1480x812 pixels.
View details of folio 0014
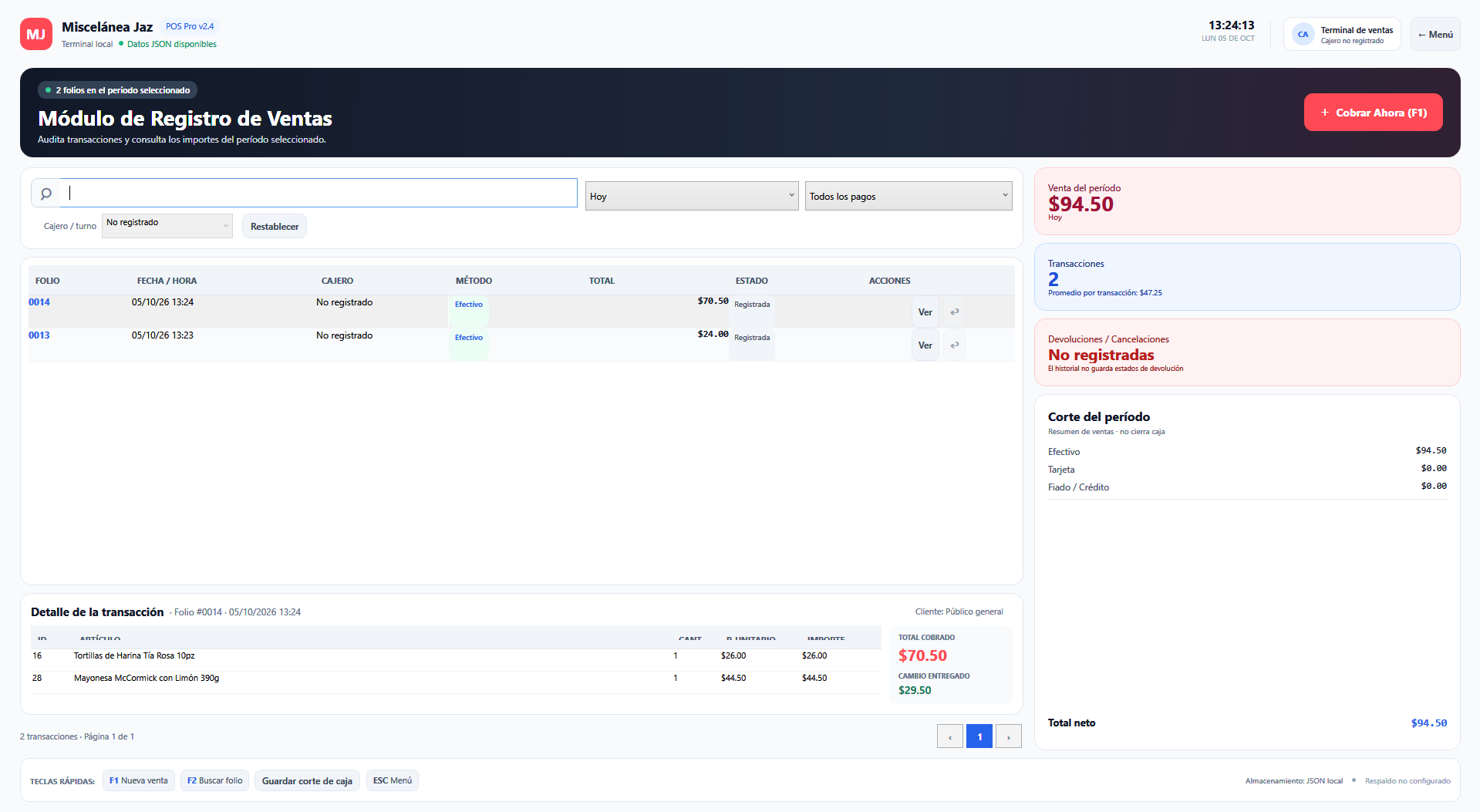pyautogui.click(x=925, y=312)
